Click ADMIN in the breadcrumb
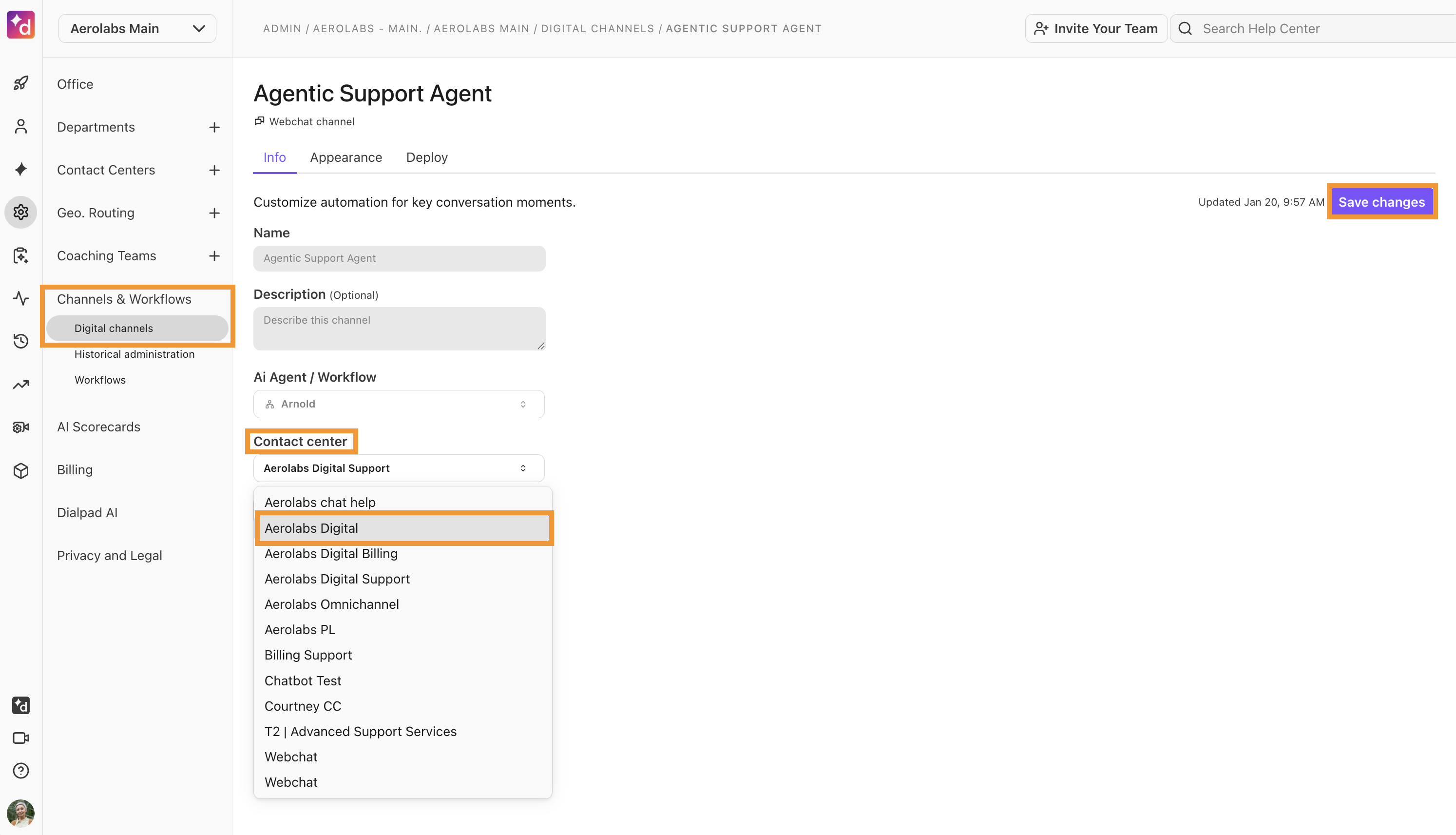 282,29
